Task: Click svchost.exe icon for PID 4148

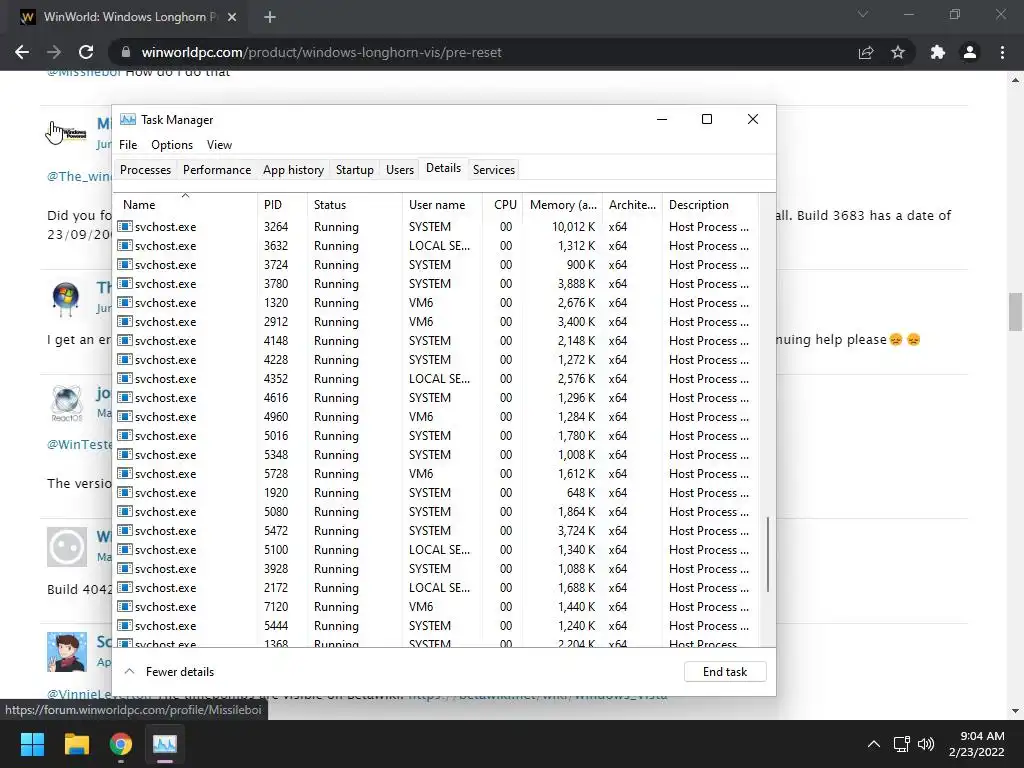Action: [x=125, y=340]
